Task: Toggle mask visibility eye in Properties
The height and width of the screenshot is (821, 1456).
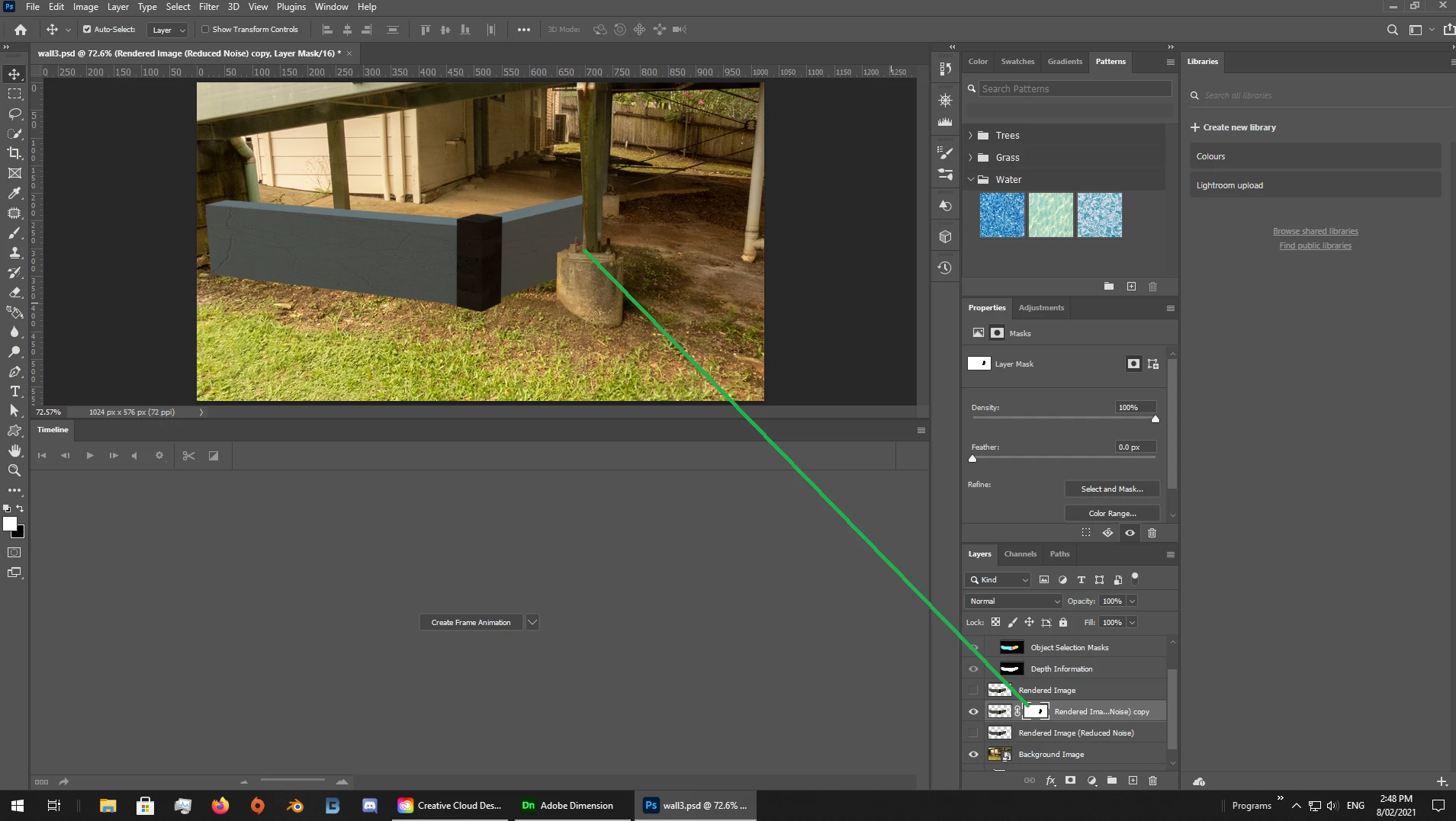Action: pyautogui.click(x=1130, y=533)
